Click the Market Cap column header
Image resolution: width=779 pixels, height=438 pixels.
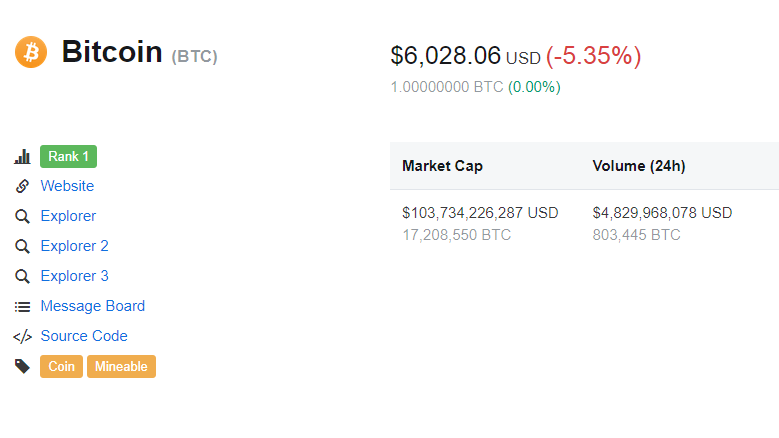tap(442, 166)
